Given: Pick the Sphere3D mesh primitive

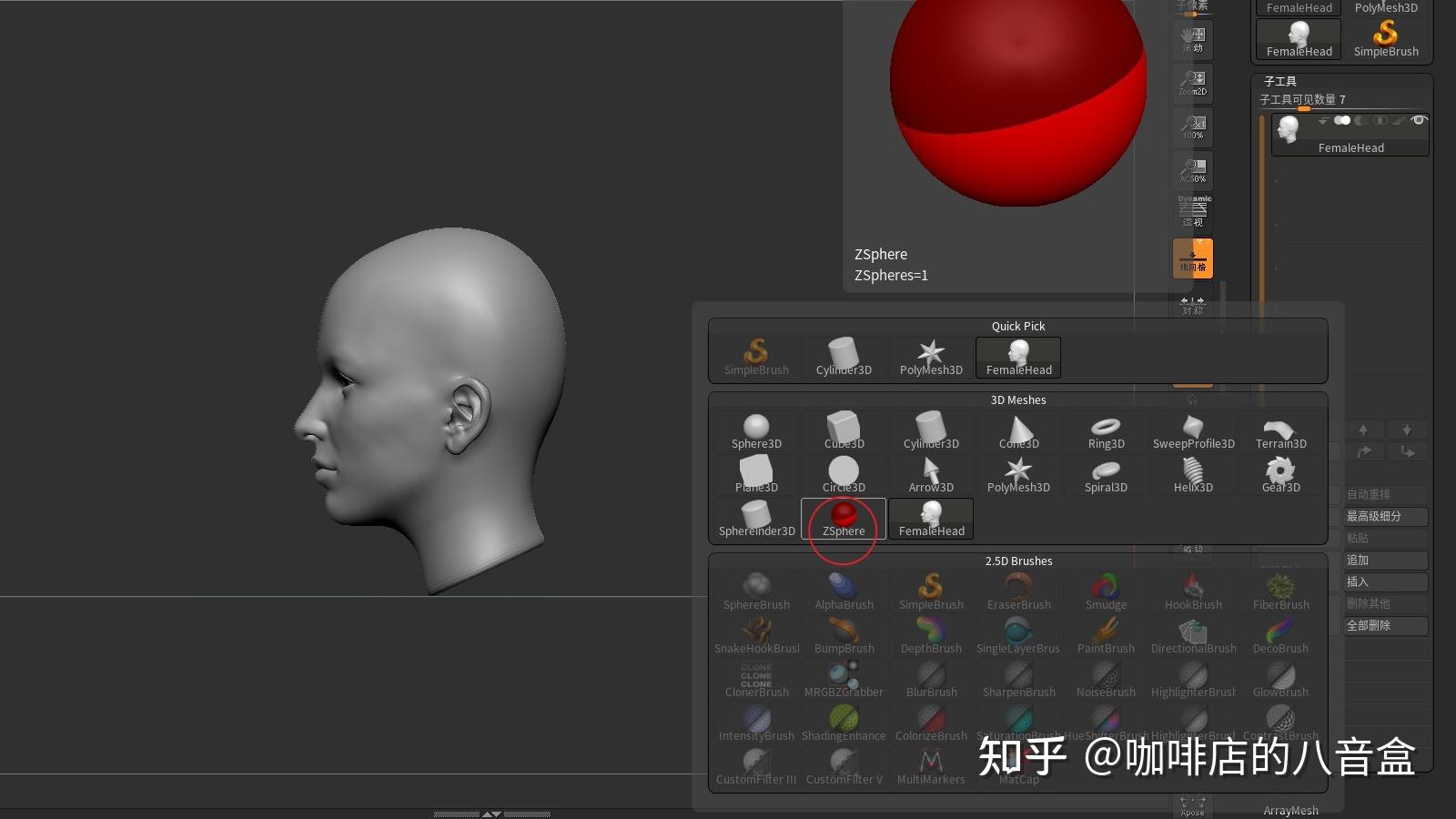Looking at the screenshot, I should point(756,431).
